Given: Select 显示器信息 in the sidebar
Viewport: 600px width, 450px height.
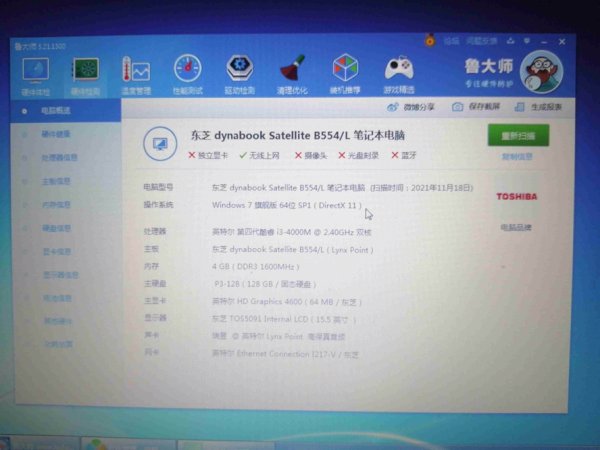Looking at the screenshot, I should 60,275.
